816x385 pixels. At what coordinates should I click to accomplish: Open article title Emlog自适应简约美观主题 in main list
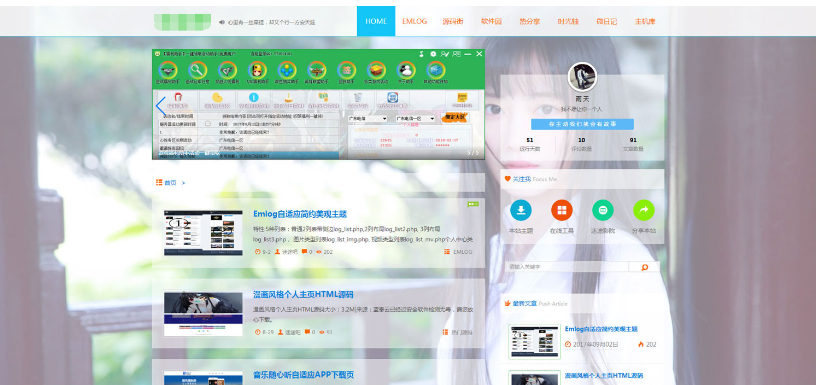click(x=300, y=214)
